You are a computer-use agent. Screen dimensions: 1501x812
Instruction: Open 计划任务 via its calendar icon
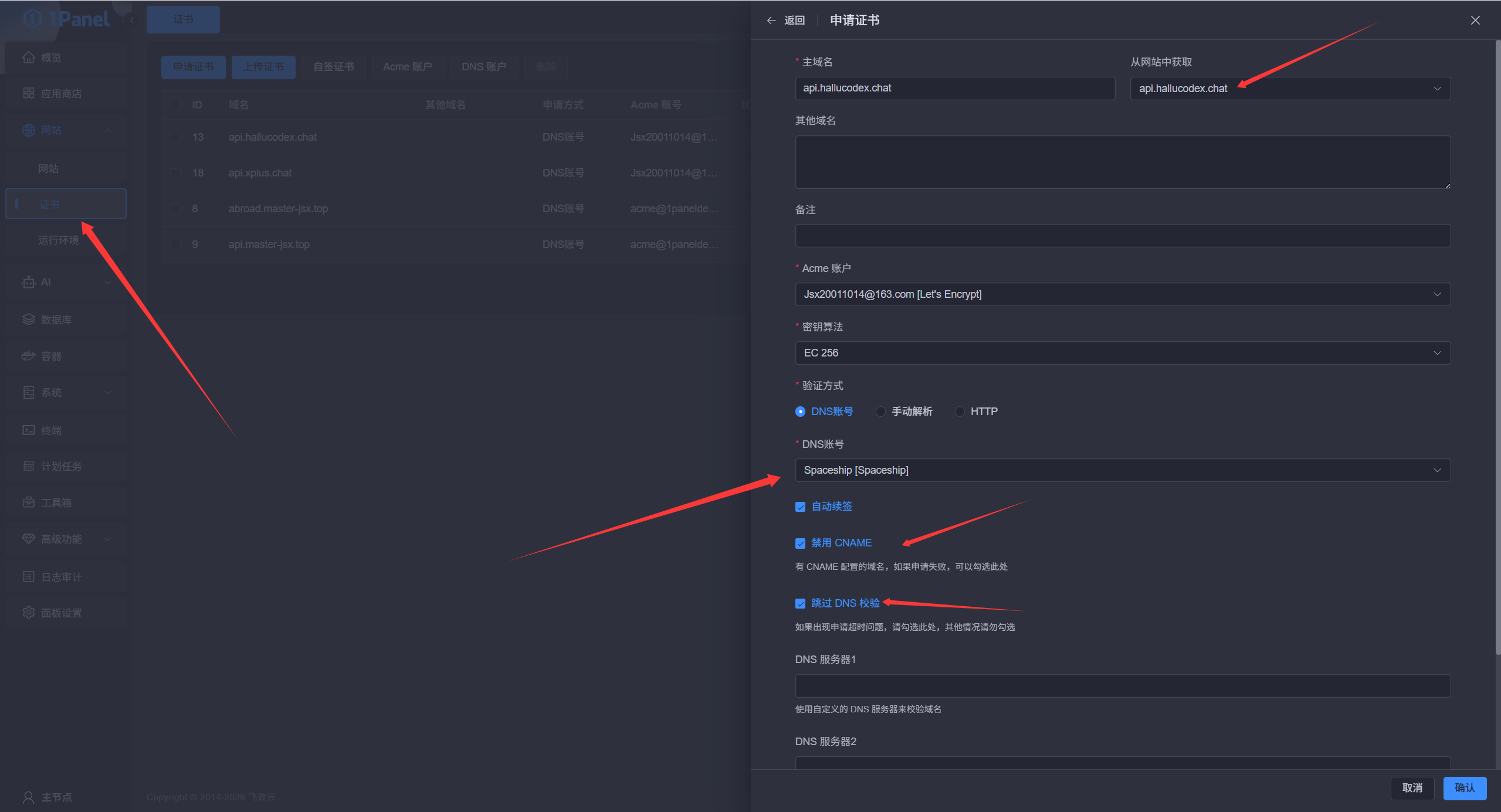click(x=28, y=466)
